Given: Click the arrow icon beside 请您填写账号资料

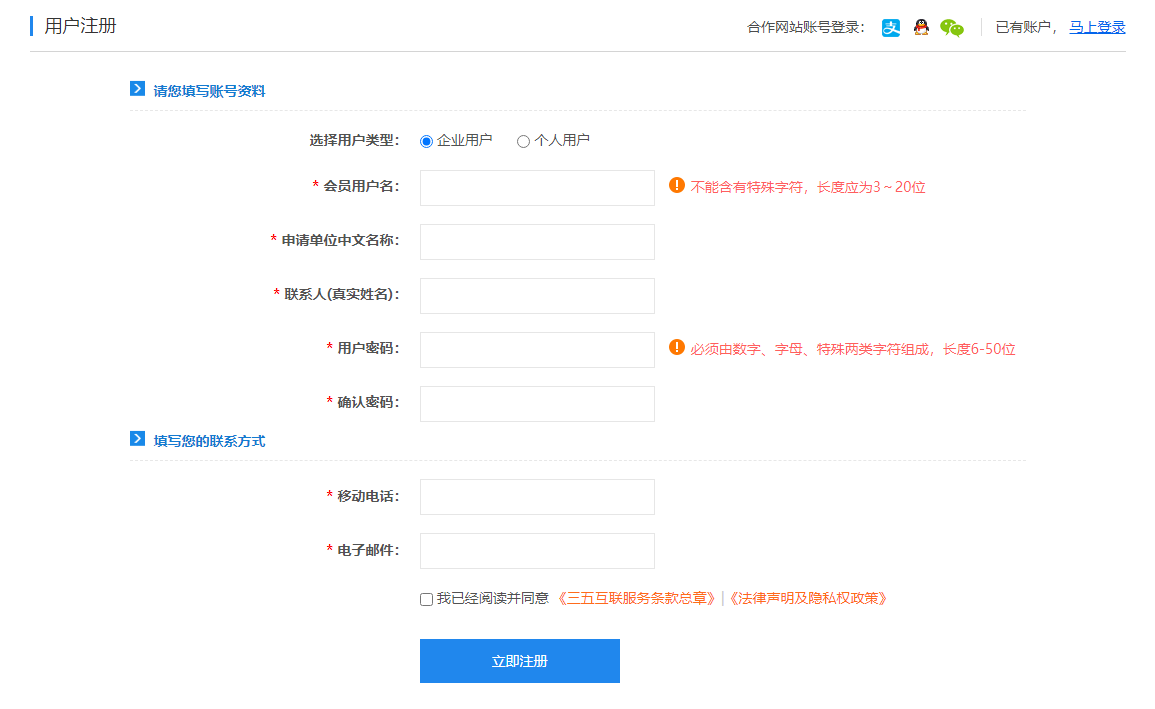Looking at the screenshot, I should [138, 89].
